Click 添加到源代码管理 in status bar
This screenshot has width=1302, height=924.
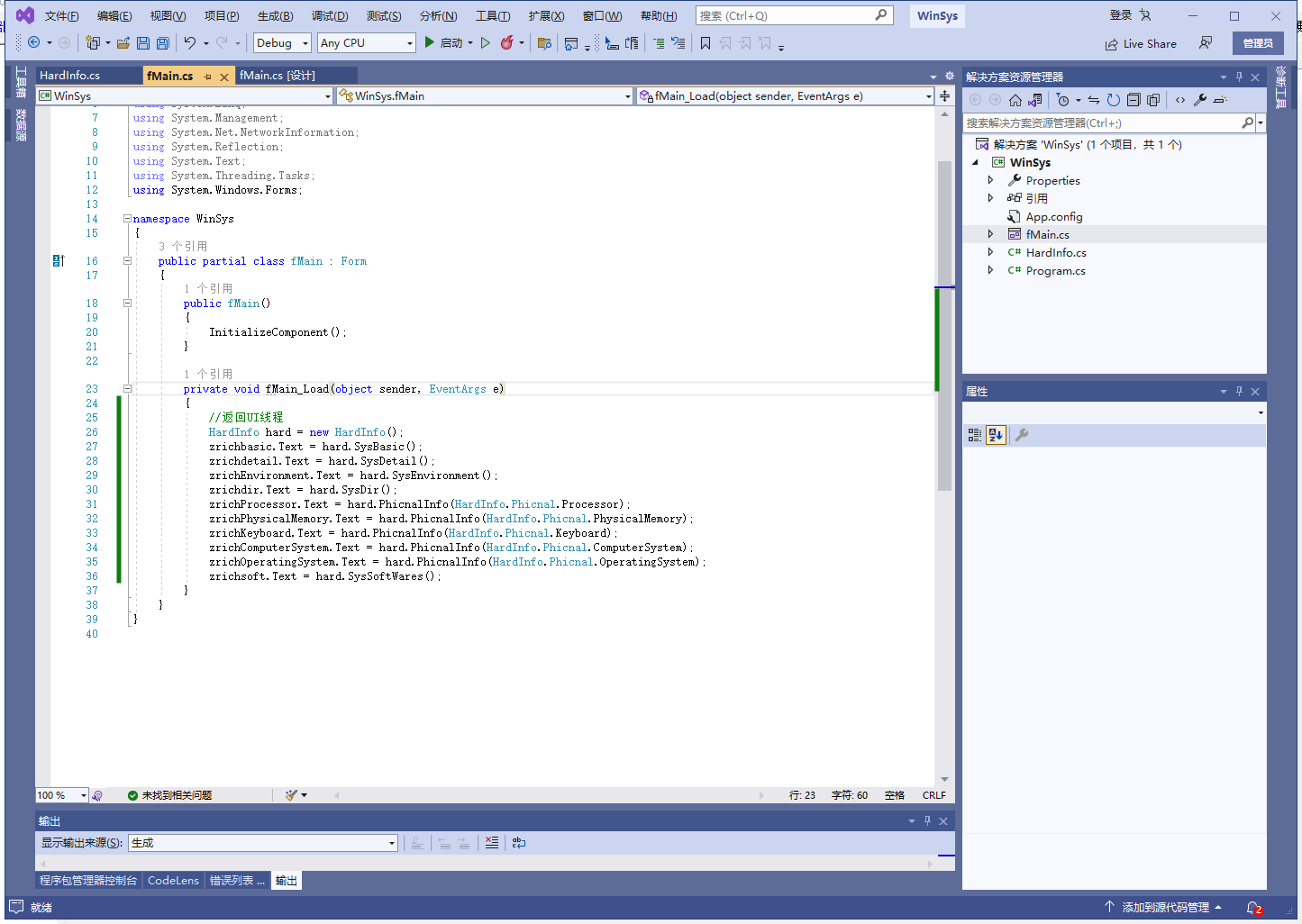1165,908
